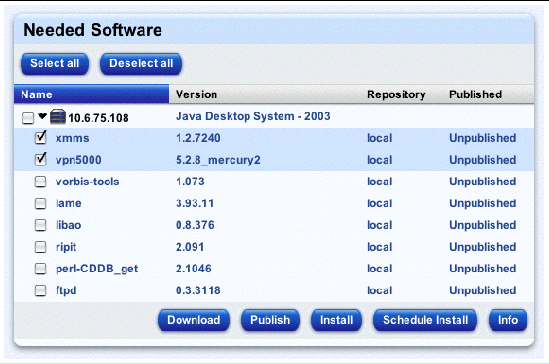Collapse the 10.6.75.108 host tree
This screenshot has height=364, width=549.
pyautogui.click(x=42, y=116)
